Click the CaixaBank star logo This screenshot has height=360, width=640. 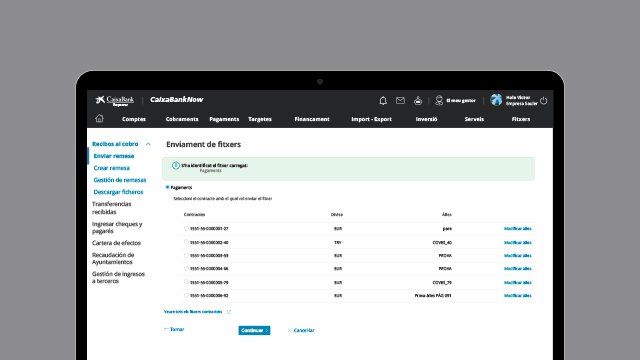100,100
